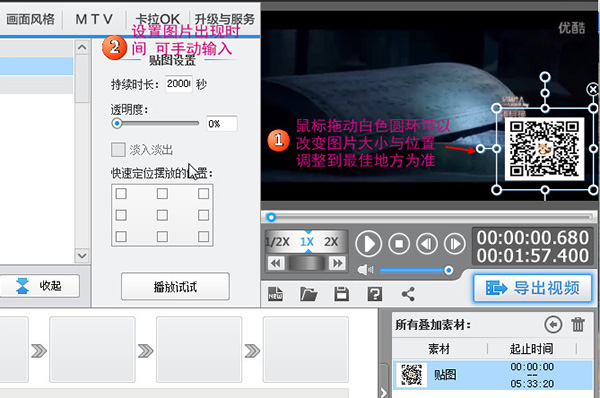Open the 升级与服务 tab
600x398 pixels.
tap(224, 19)
